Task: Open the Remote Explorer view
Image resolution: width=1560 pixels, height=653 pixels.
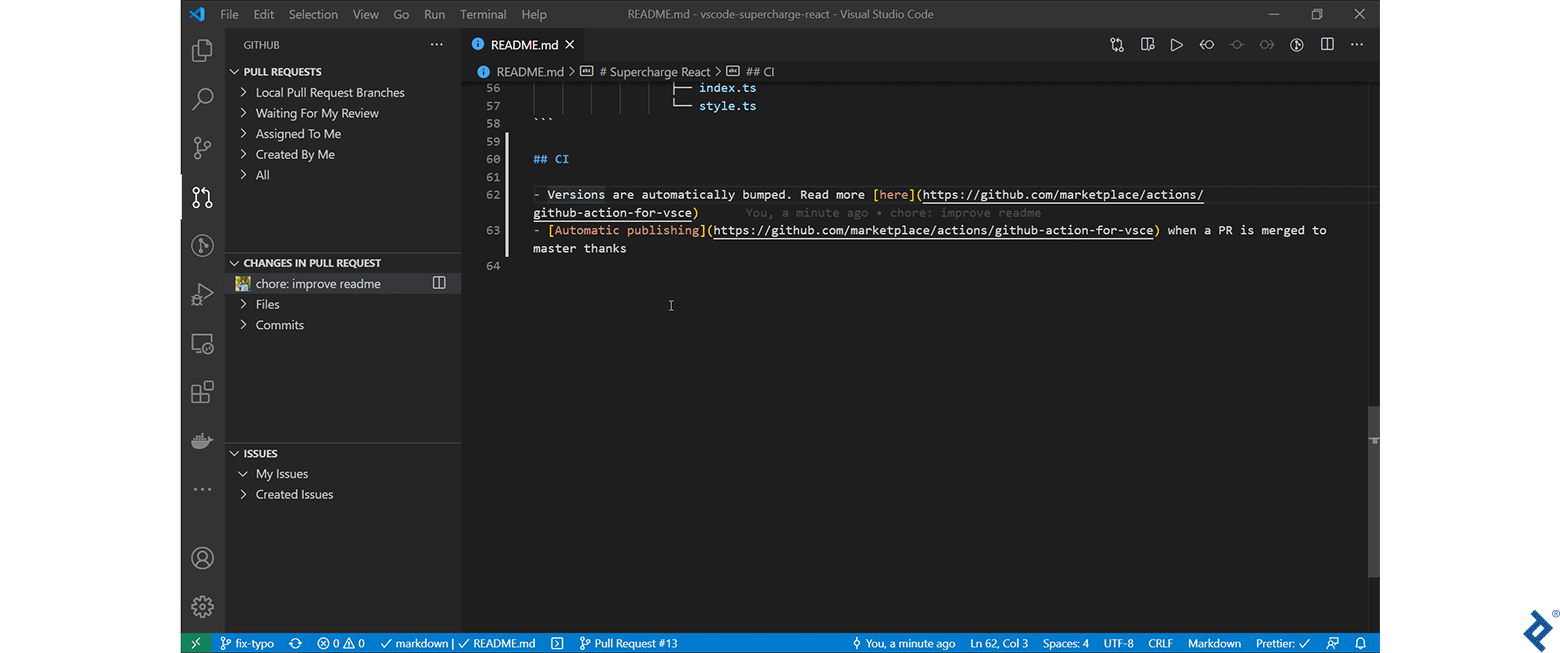Action: [202, 344]
